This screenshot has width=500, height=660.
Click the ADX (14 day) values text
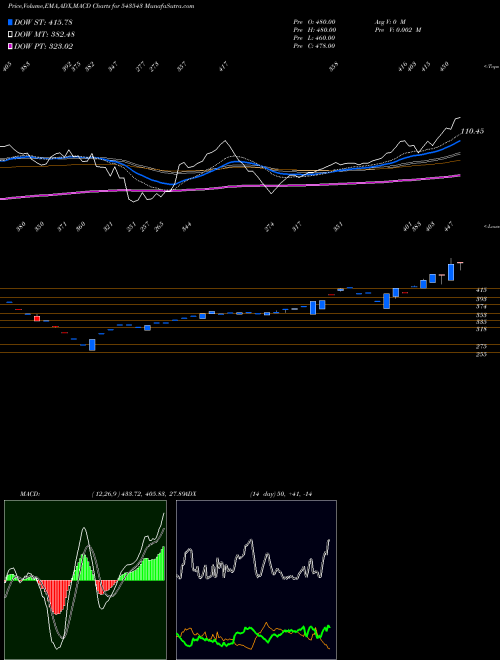coord(282,494)
